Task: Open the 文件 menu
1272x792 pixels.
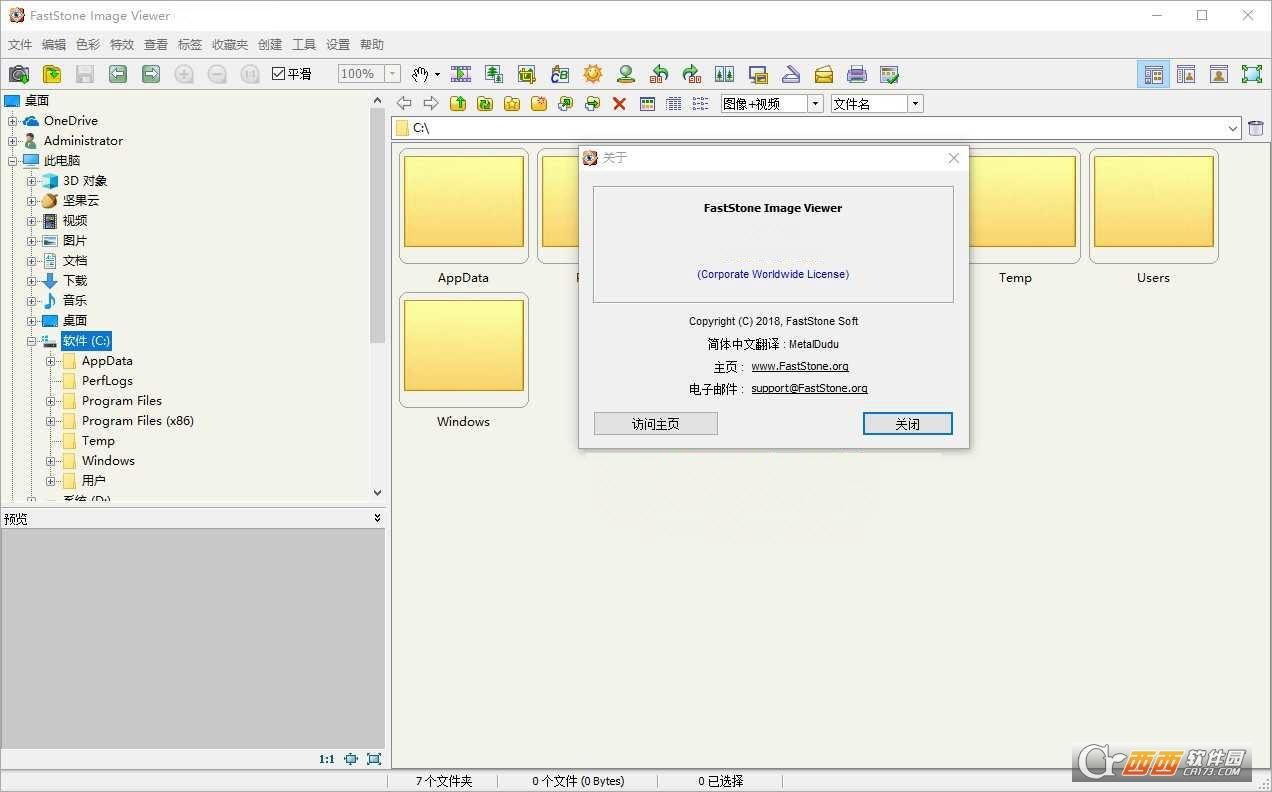Action: 20,45
